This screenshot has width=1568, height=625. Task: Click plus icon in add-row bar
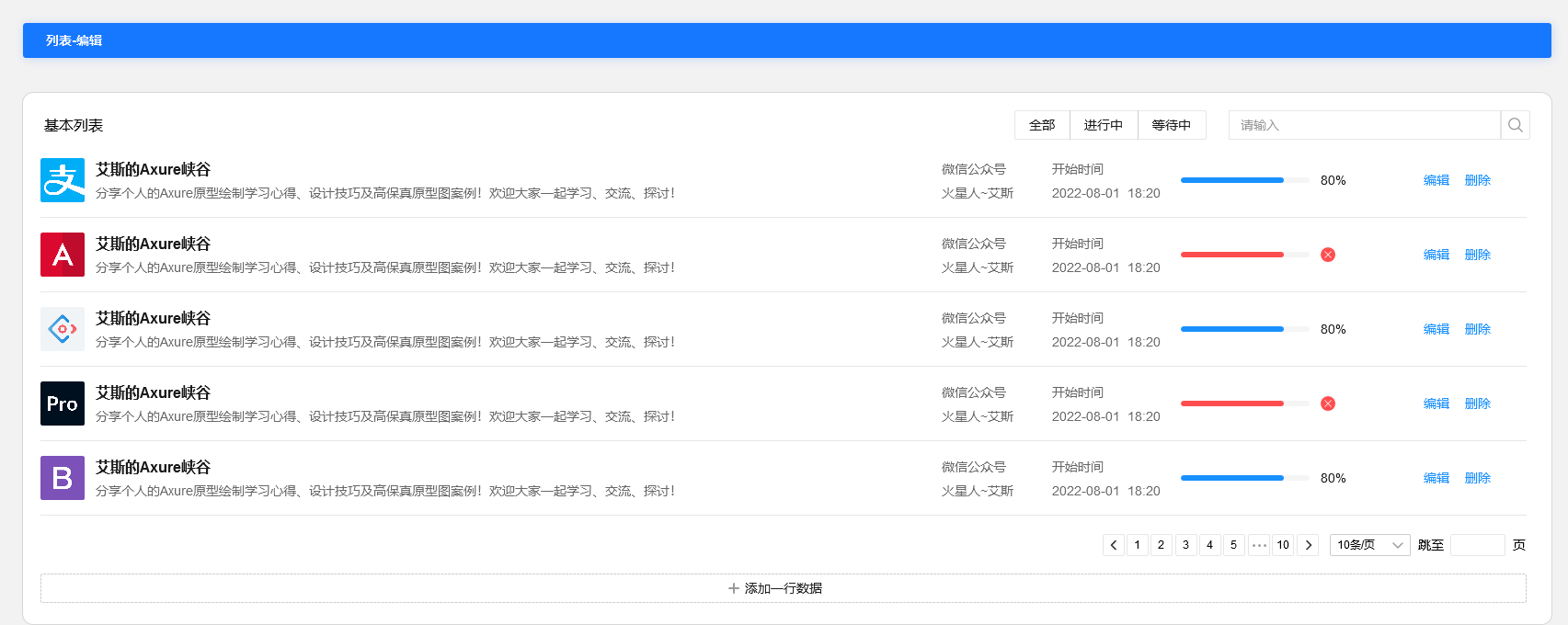pos(734,588)
